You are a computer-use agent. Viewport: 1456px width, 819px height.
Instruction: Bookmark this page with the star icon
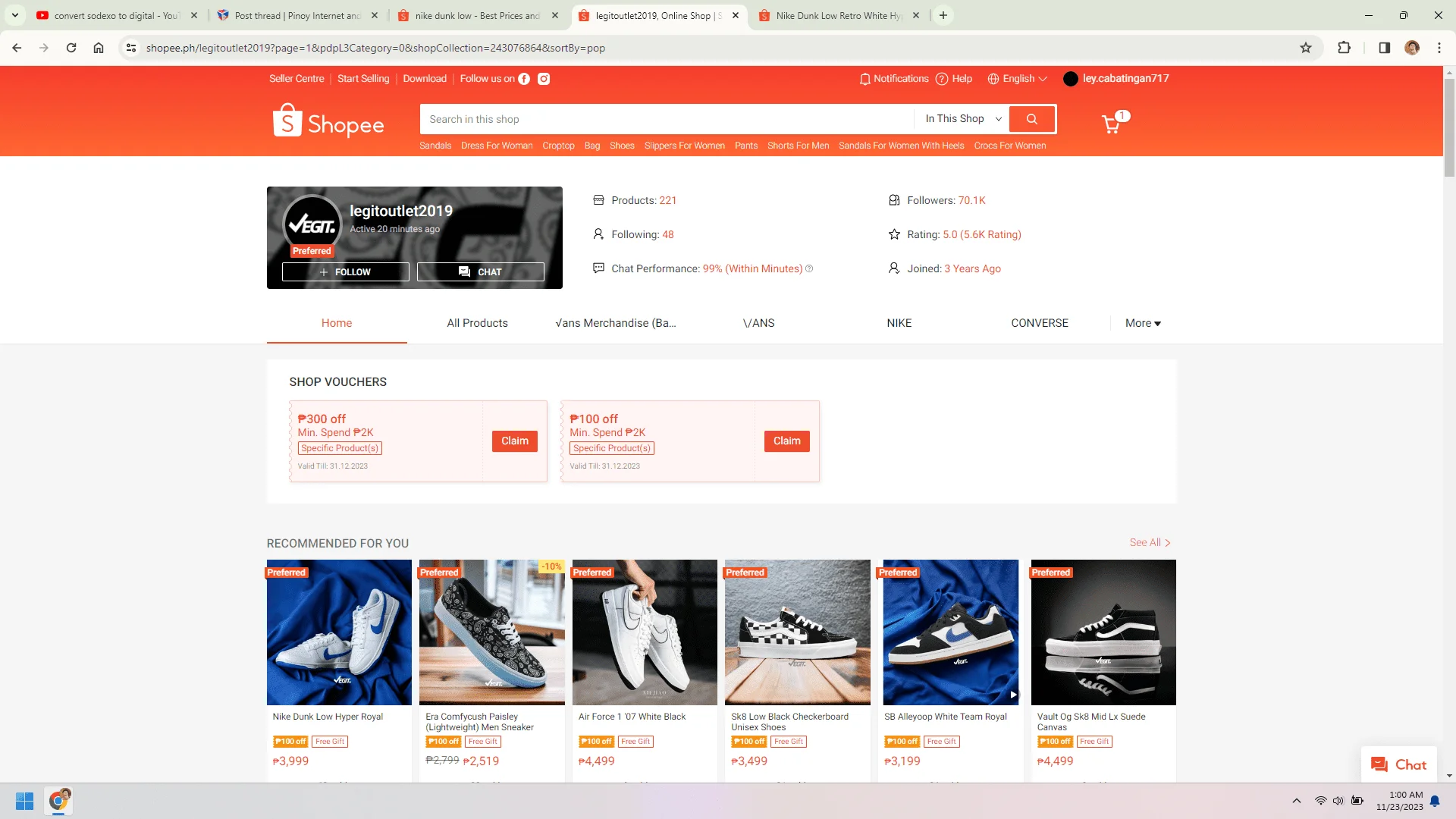pyautogui.click(x=1306, y=48)
